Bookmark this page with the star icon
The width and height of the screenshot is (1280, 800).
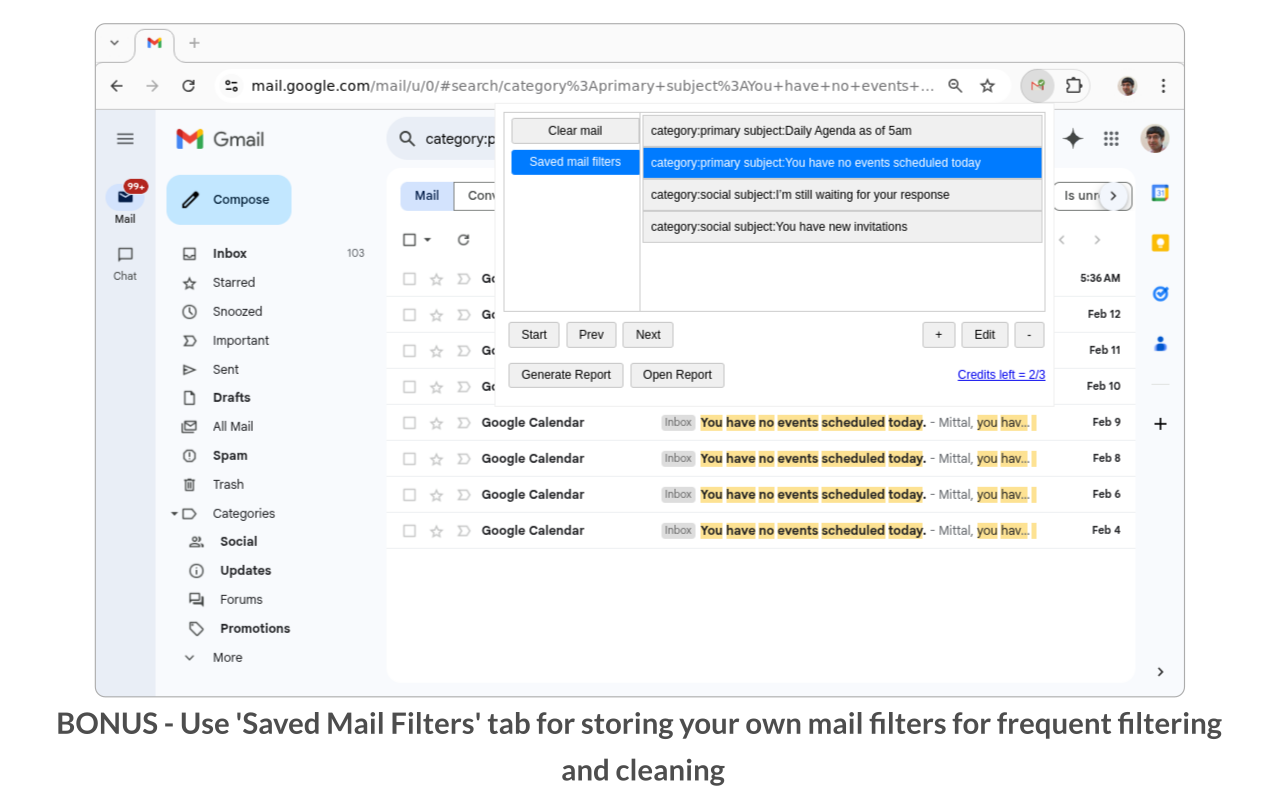click(x=987, y=86)
